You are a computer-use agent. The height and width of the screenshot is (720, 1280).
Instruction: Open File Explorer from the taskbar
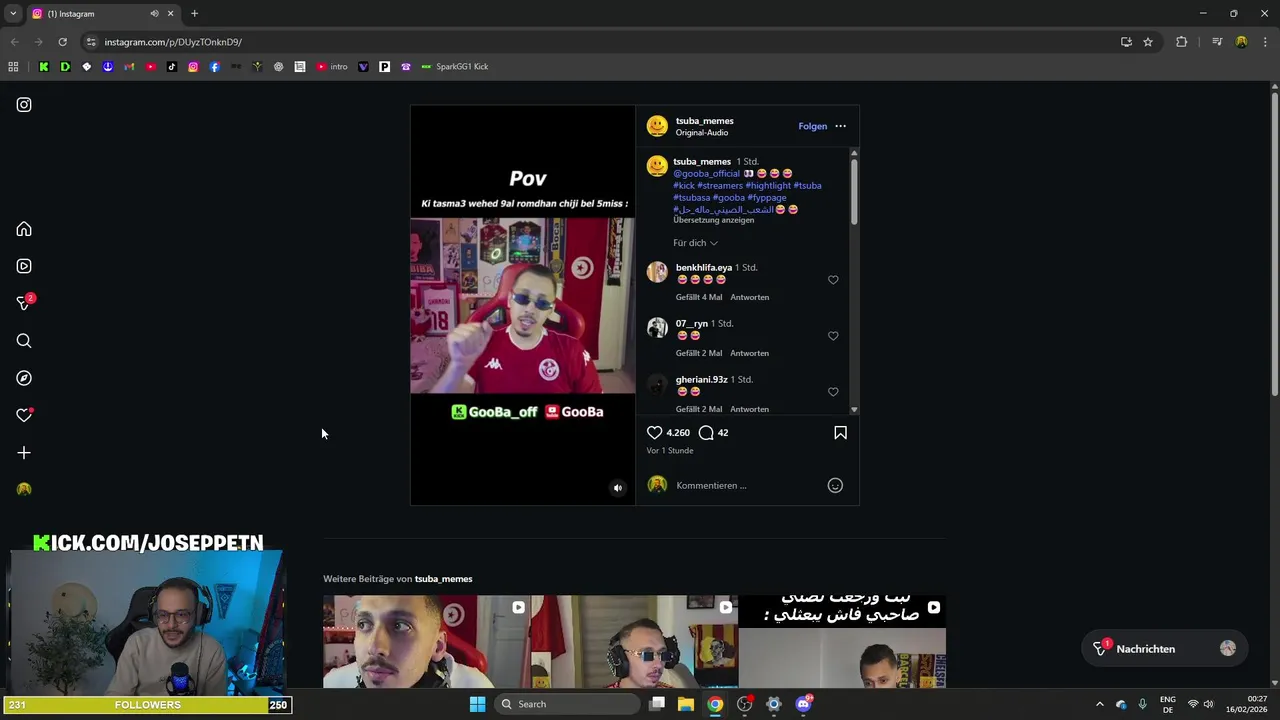[686, 704]
